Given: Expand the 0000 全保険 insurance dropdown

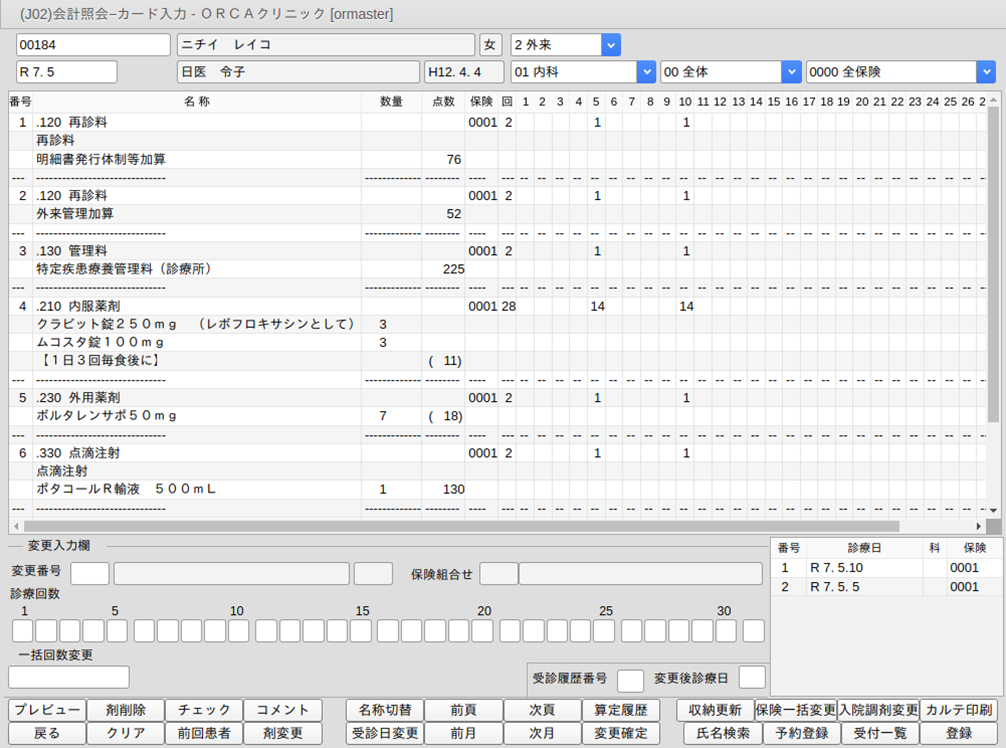Looking at the screenshot, I should click(985, 72).
